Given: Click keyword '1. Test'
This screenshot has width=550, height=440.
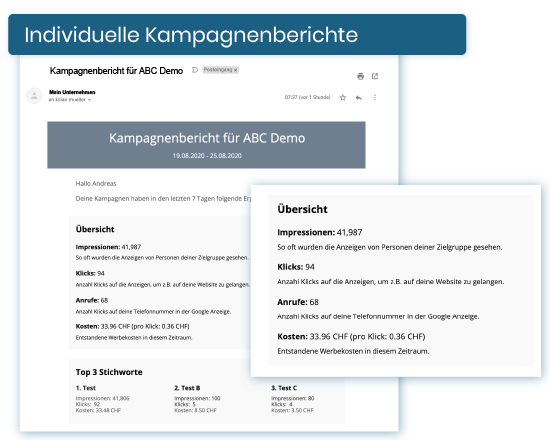Looking at the screenshot, I should [86, 388].
